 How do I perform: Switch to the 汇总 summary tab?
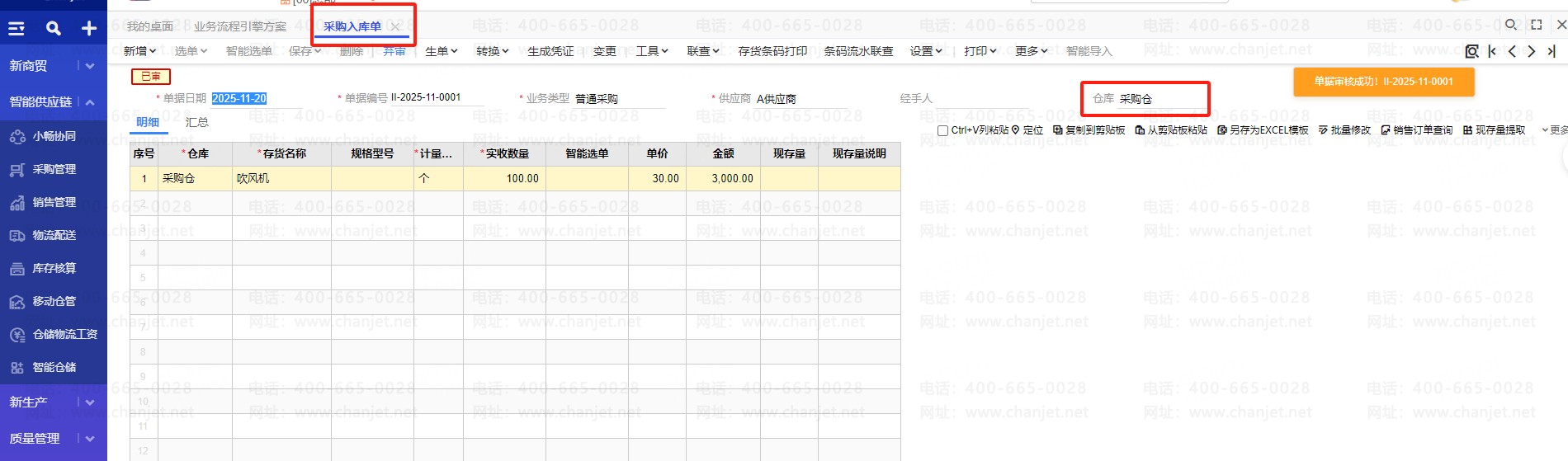(197, 122)
